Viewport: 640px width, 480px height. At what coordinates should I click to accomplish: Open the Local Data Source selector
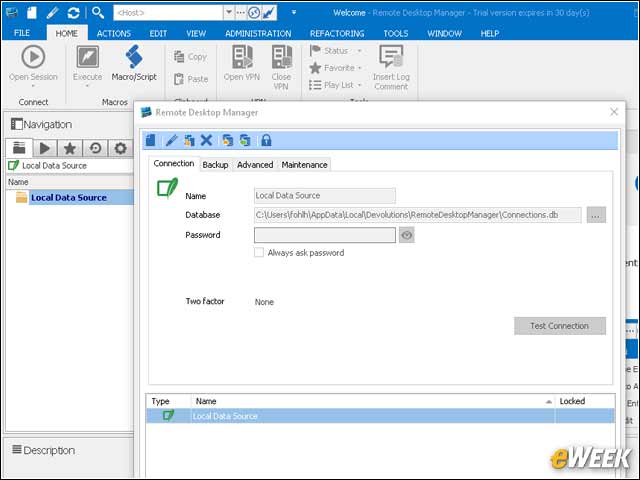(70, 165)
